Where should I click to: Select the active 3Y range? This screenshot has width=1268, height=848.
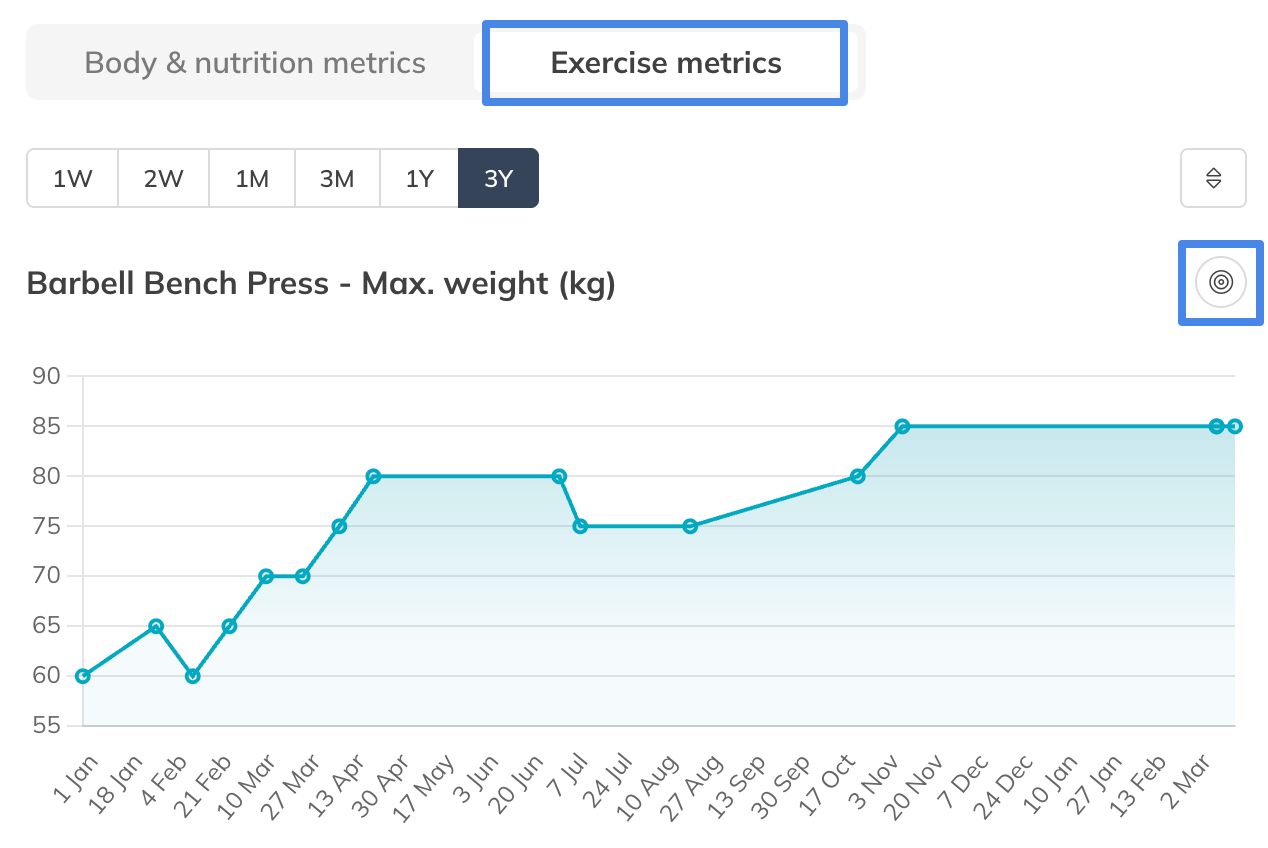498,179
